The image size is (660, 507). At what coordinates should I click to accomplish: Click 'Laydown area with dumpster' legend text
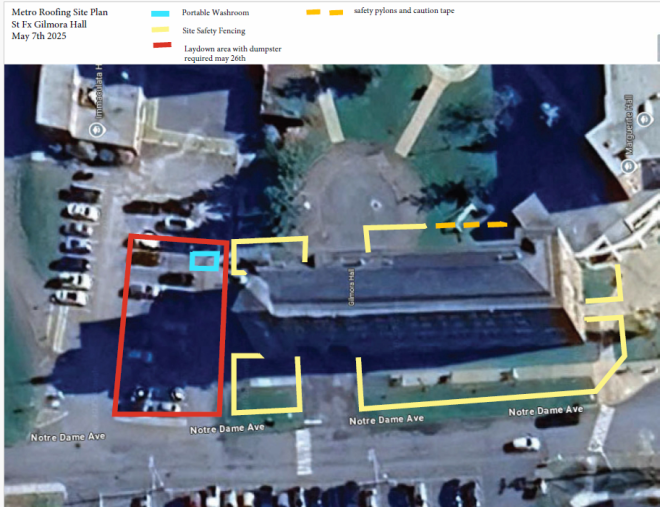click(233, 48)
